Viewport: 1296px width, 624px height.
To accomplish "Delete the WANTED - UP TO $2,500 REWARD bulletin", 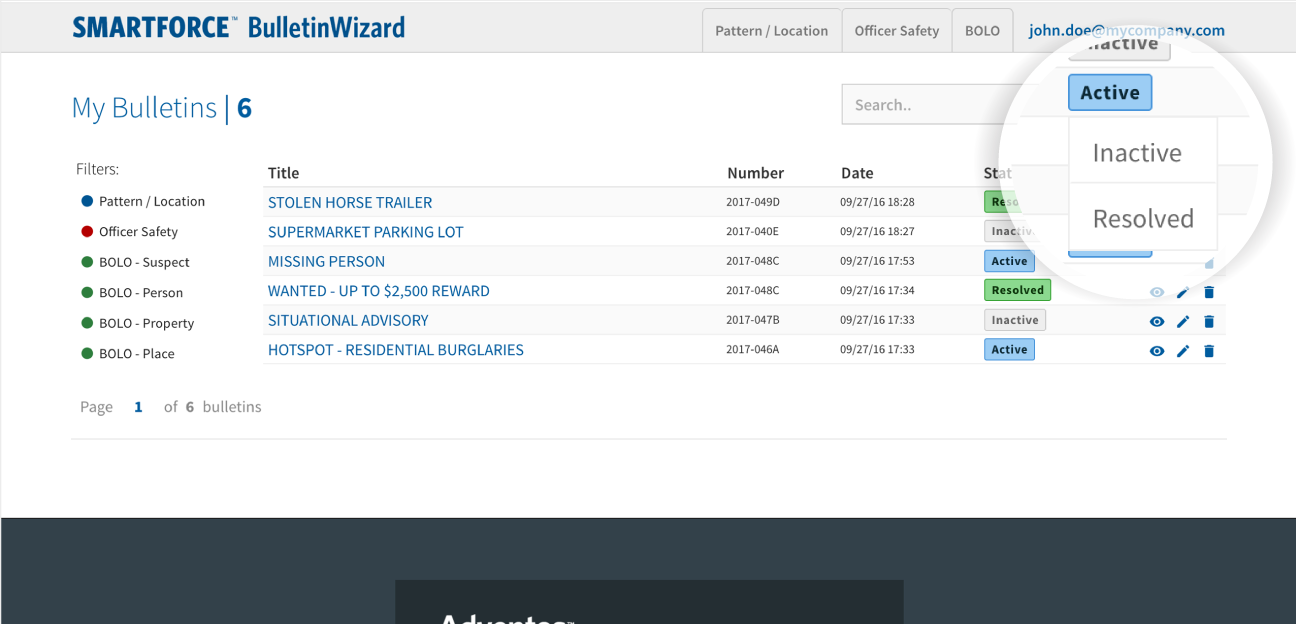I will (x=1209, y=292).
